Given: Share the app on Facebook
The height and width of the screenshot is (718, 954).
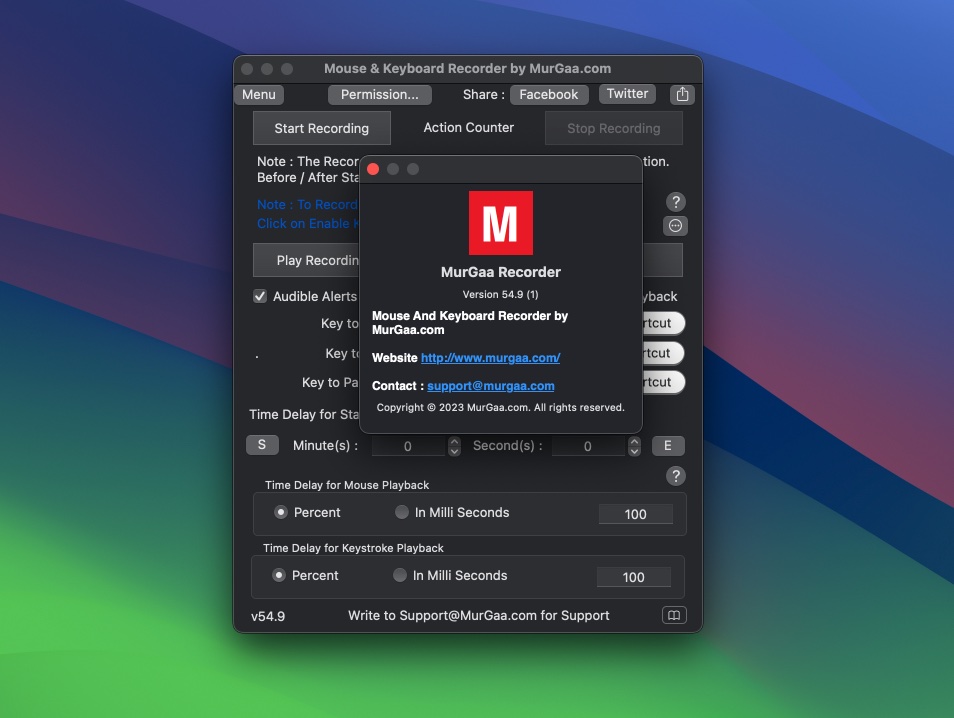Looking at the screenshot, I should [549, 93].
